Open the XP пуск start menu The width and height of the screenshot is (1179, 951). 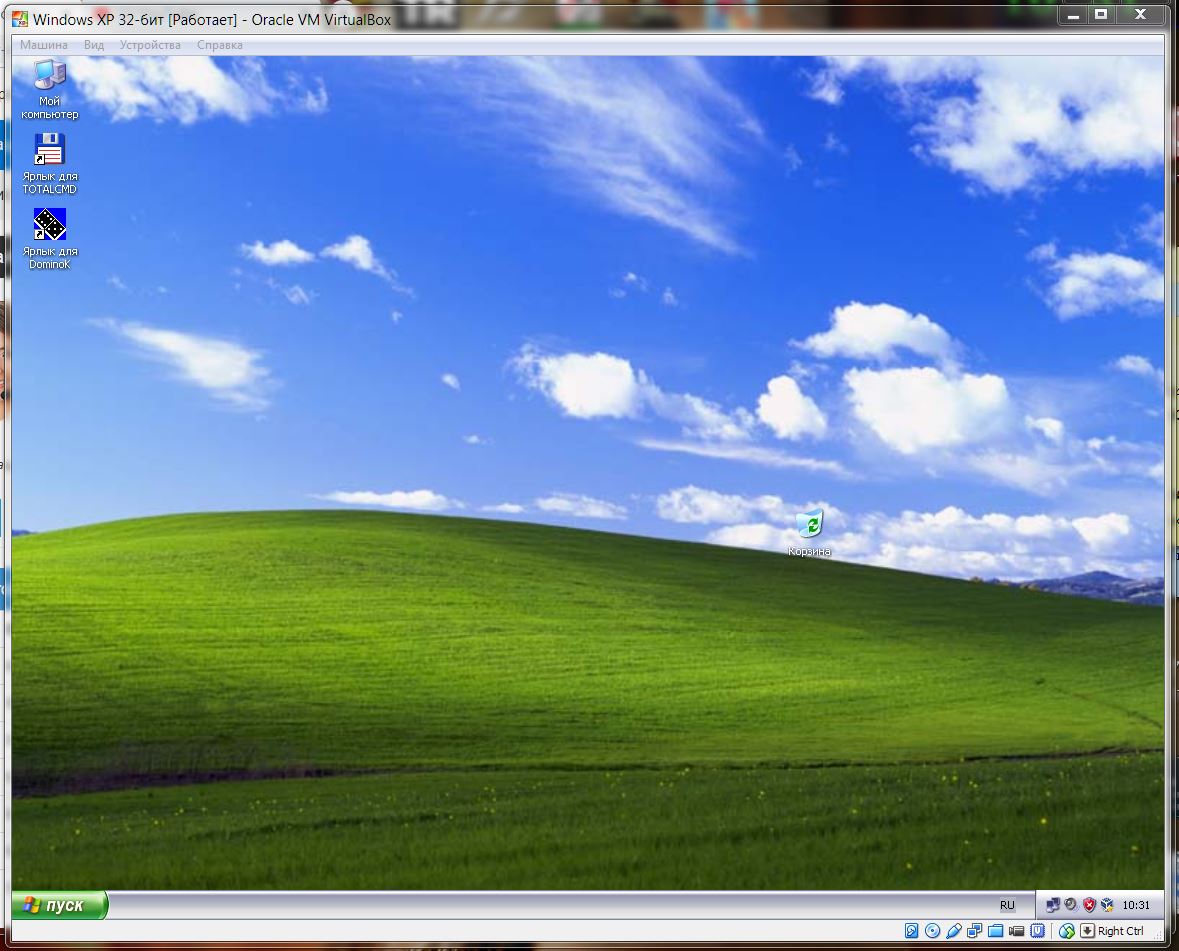tap(59, 905)
